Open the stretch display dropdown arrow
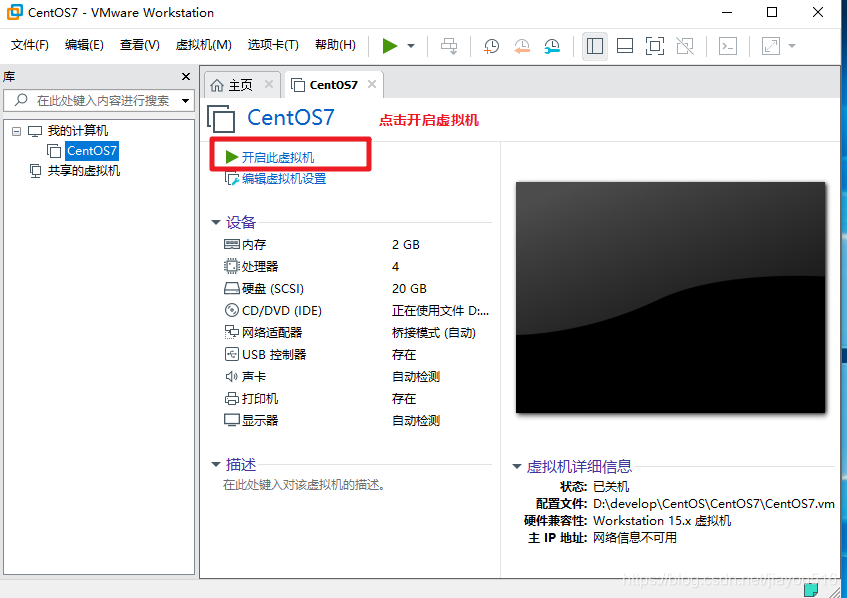 [792, 46]
